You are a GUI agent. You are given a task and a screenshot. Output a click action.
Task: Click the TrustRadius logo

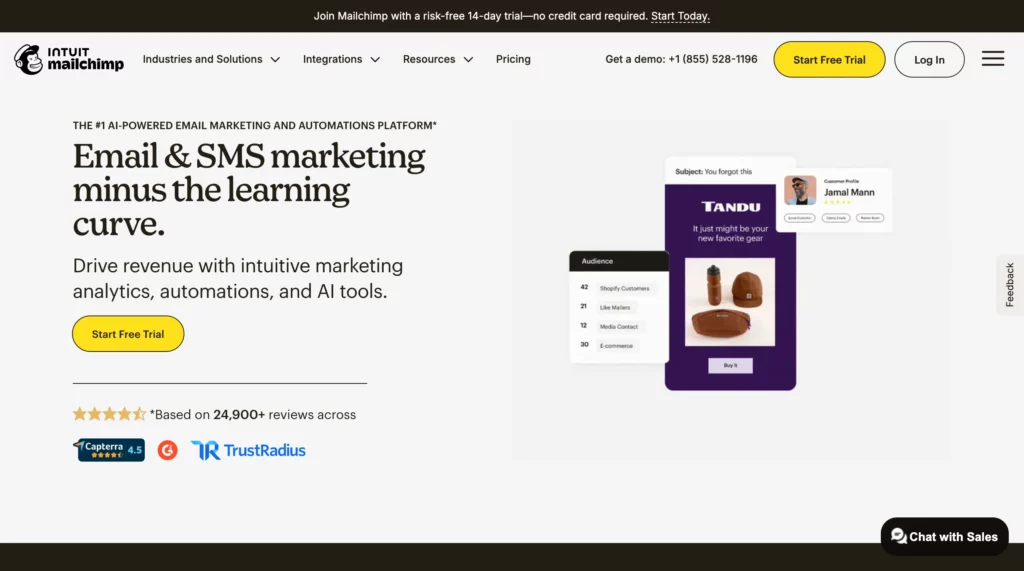(248, 450)
